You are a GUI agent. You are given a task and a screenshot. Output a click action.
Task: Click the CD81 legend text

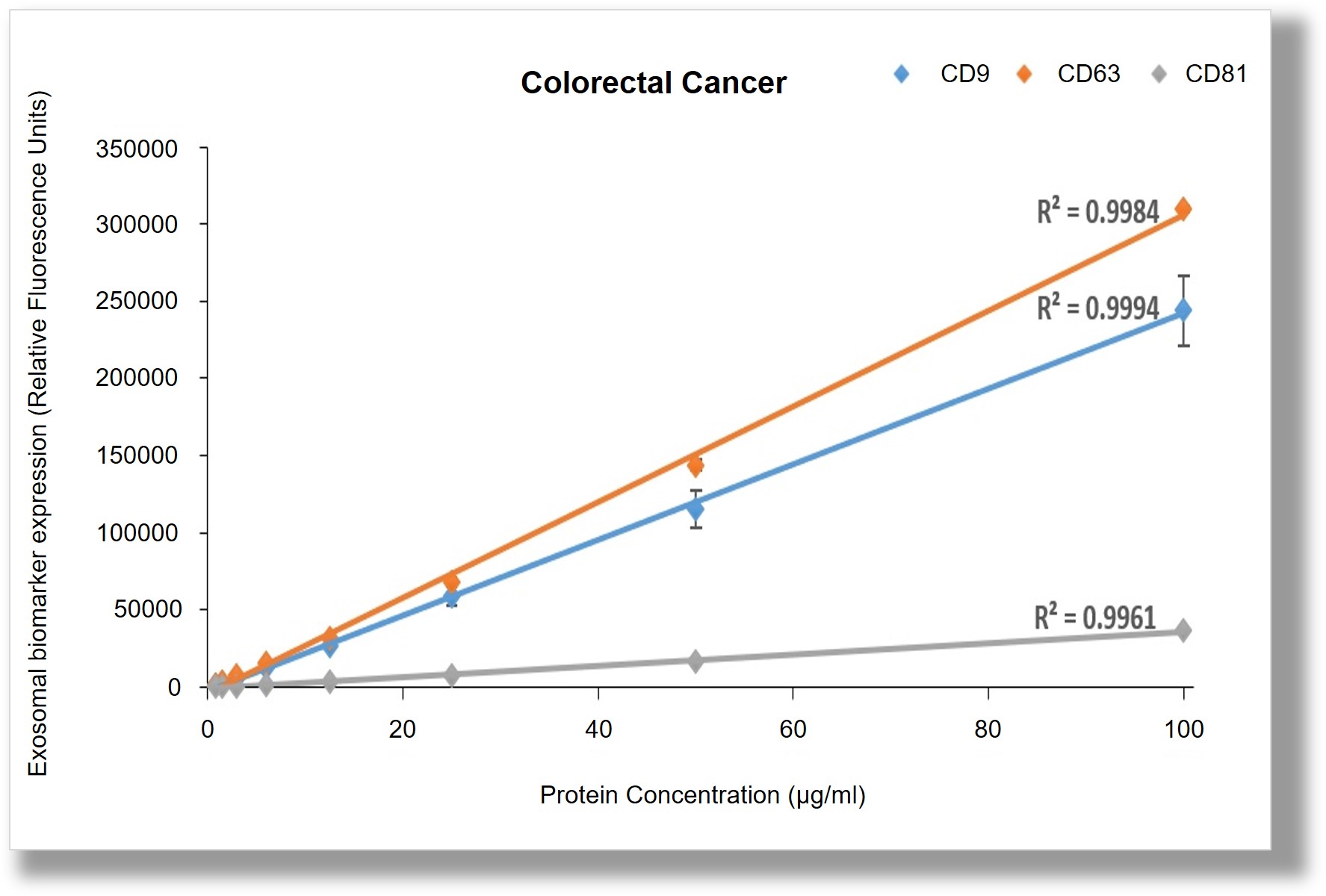tap(1216, 74)
